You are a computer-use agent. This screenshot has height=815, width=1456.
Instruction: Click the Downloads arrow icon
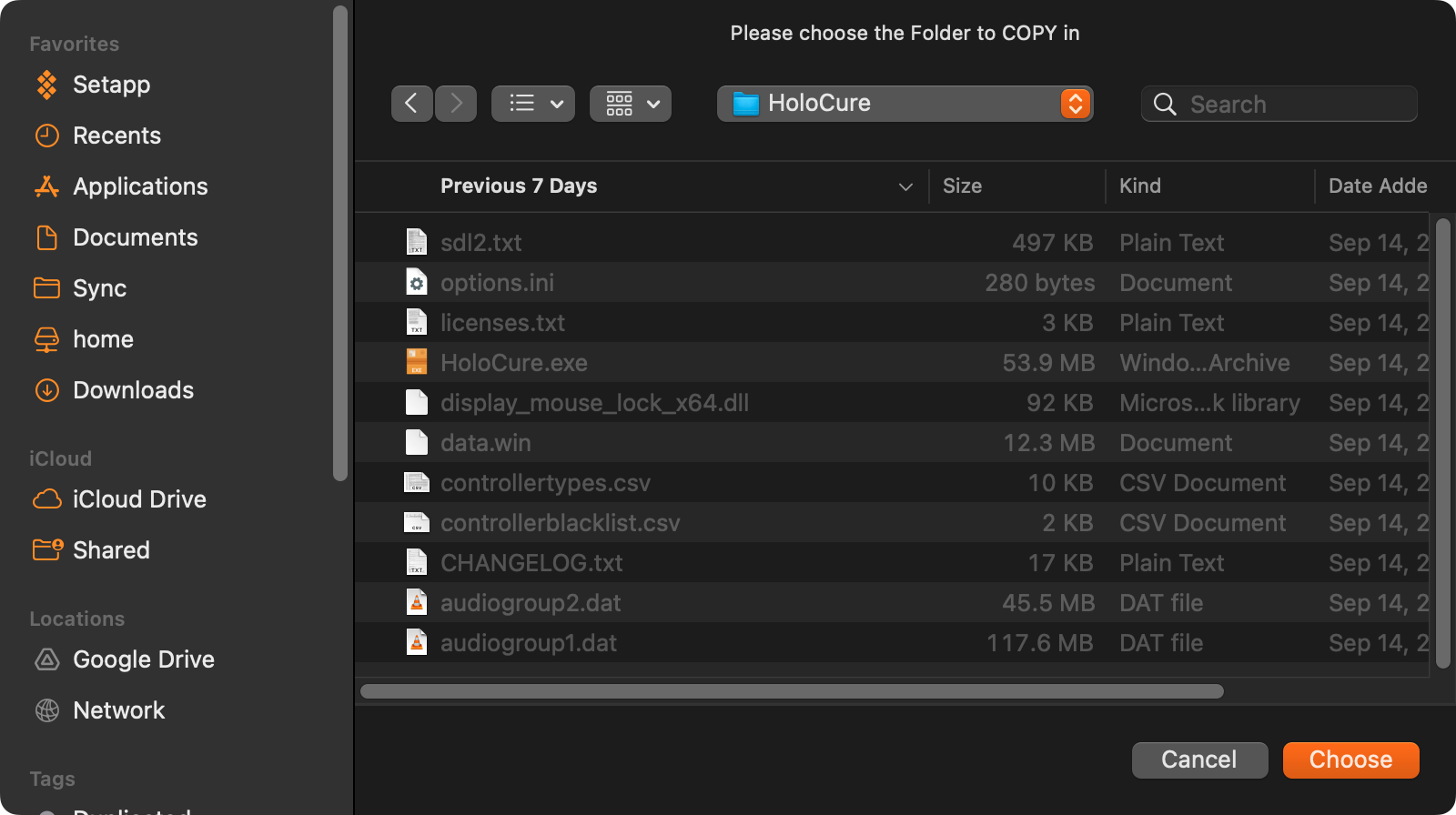coord(47,390)
